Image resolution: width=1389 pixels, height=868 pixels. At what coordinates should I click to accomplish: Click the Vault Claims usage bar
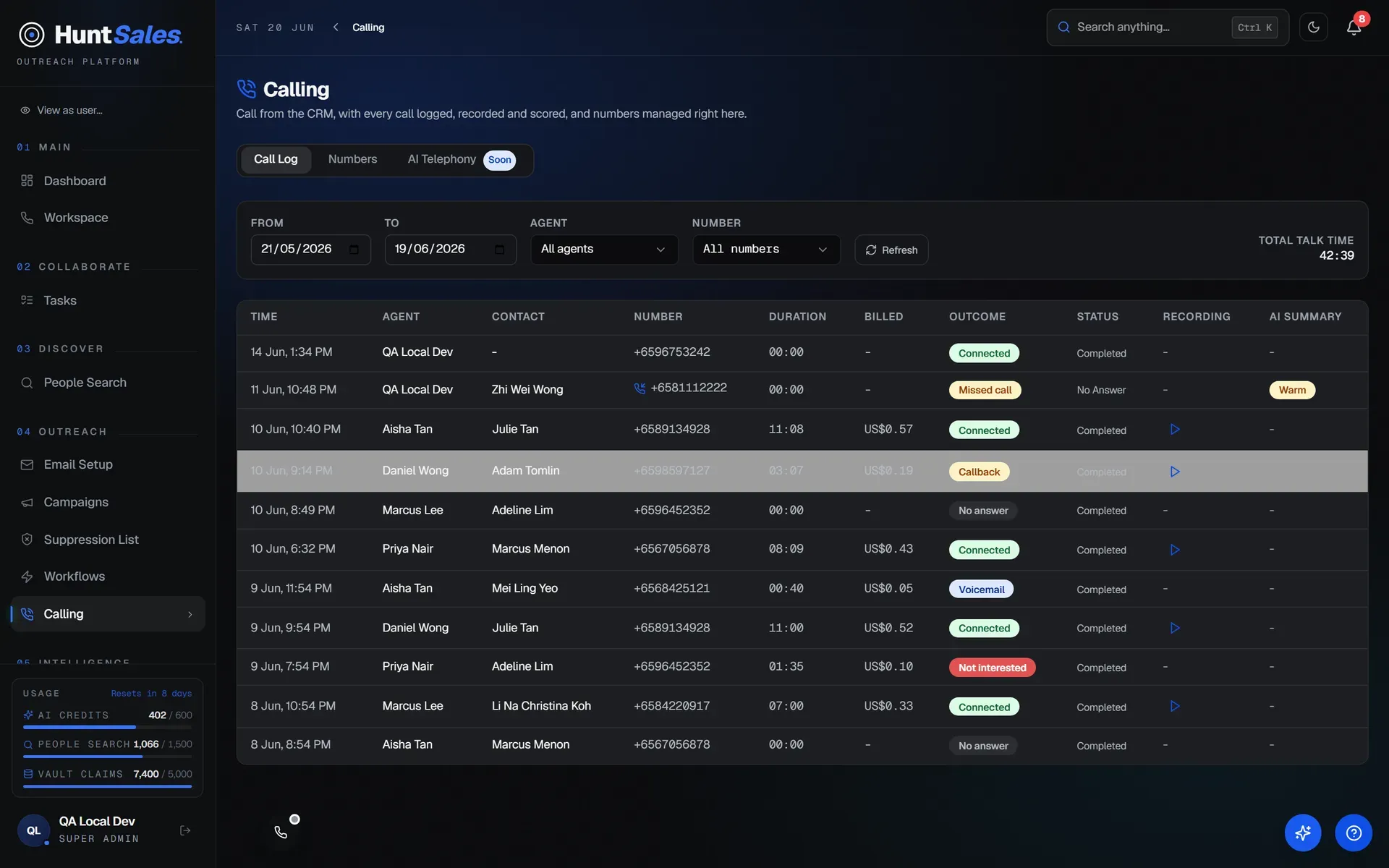point(108,786)
